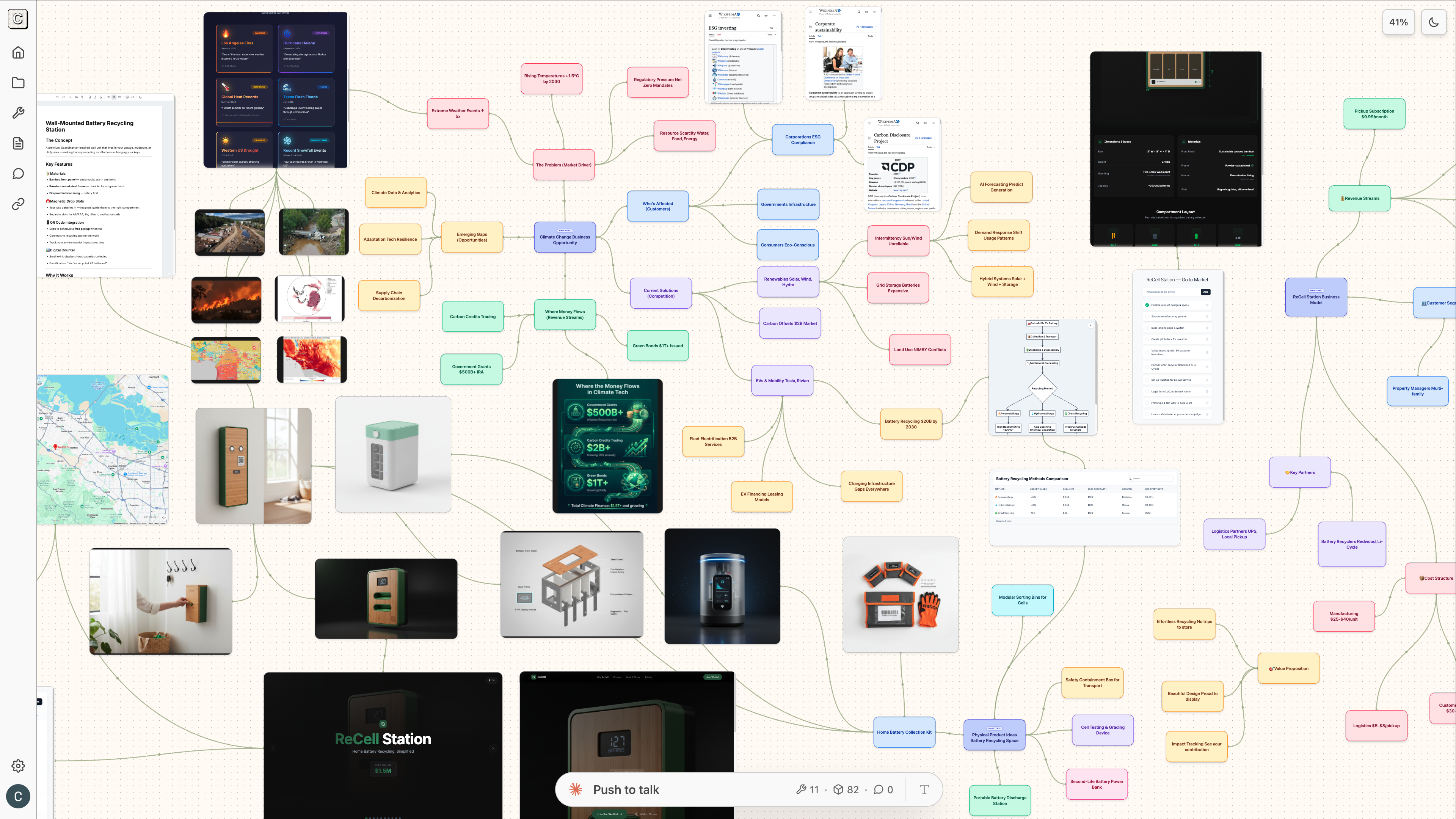Check 'Create pitch deck for investors' item
This screenshot has width=1456, height=819.
[x=1147, y=339]
